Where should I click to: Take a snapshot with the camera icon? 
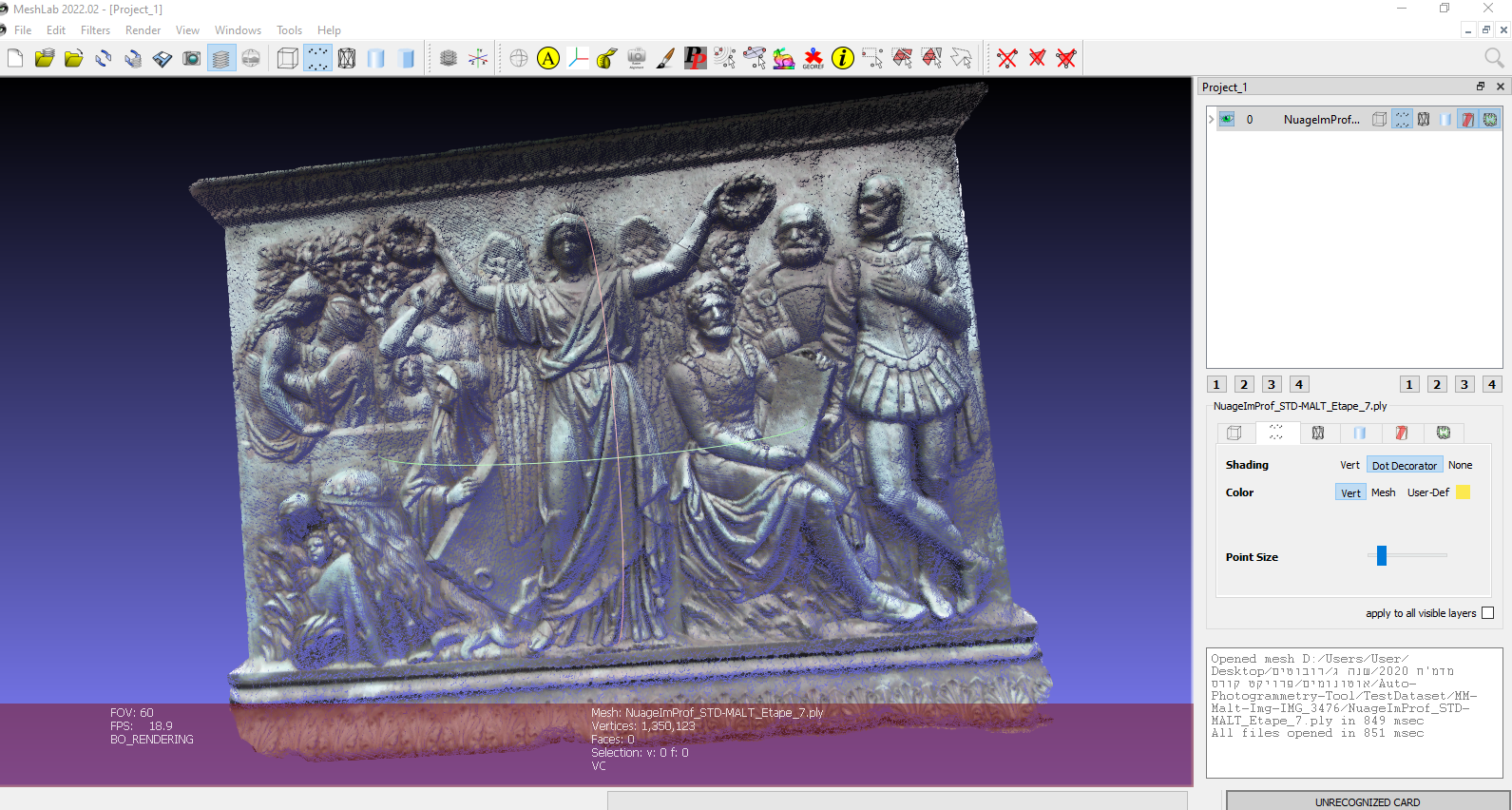tap(192, 59)
